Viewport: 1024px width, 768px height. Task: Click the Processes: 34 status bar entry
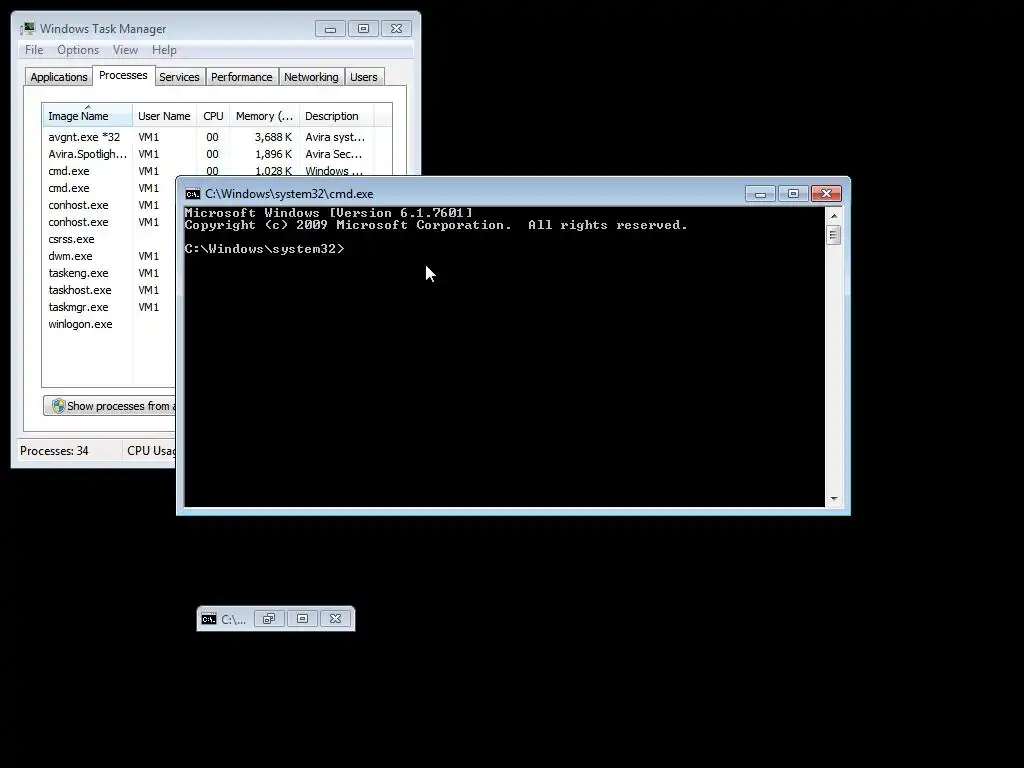click(54, 451)
